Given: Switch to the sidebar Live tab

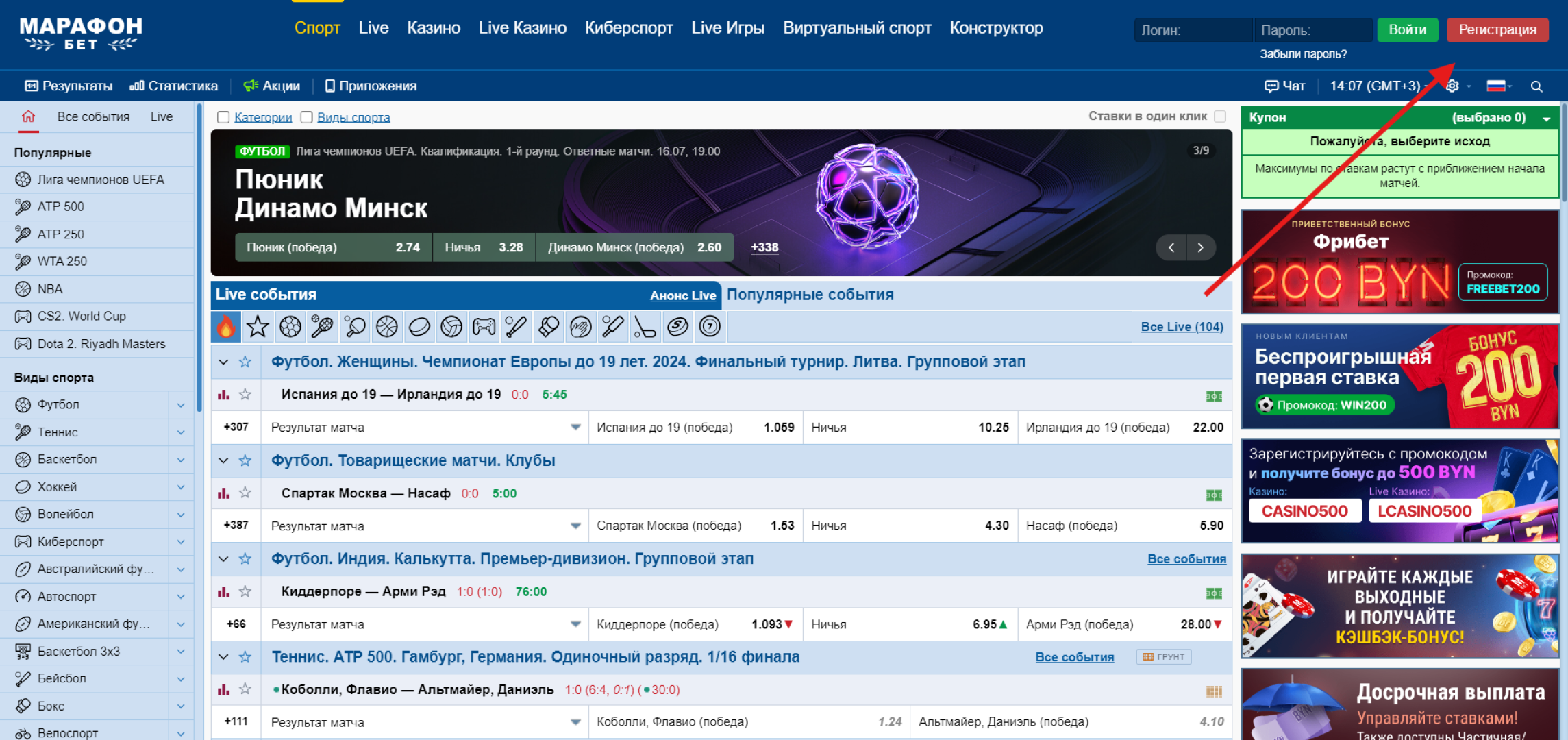Looking at the screenshot, I should 162,116.
